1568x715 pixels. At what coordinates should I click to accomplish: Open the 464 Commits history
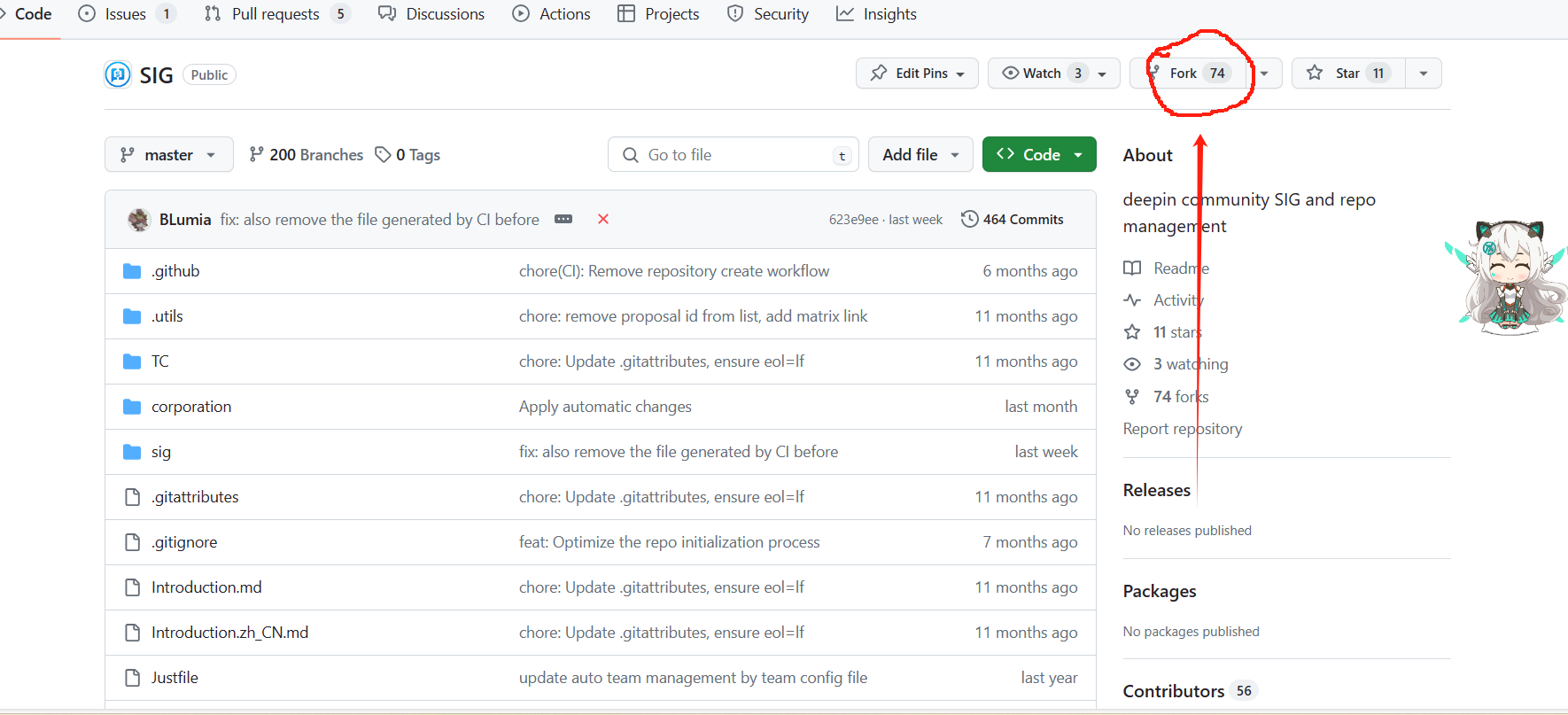(1013, 219)
